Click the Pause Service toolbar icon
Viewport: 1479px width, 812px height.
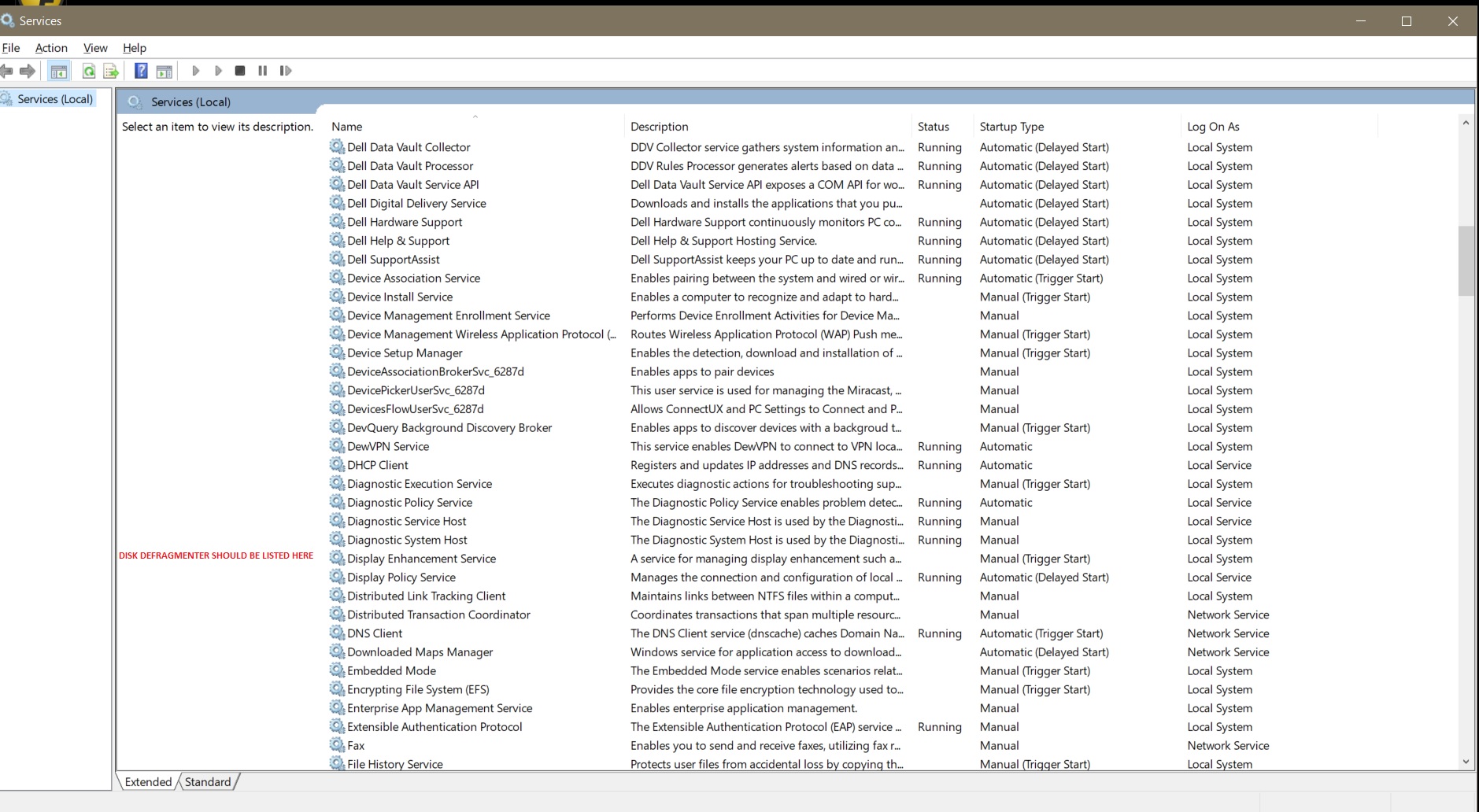263,71
